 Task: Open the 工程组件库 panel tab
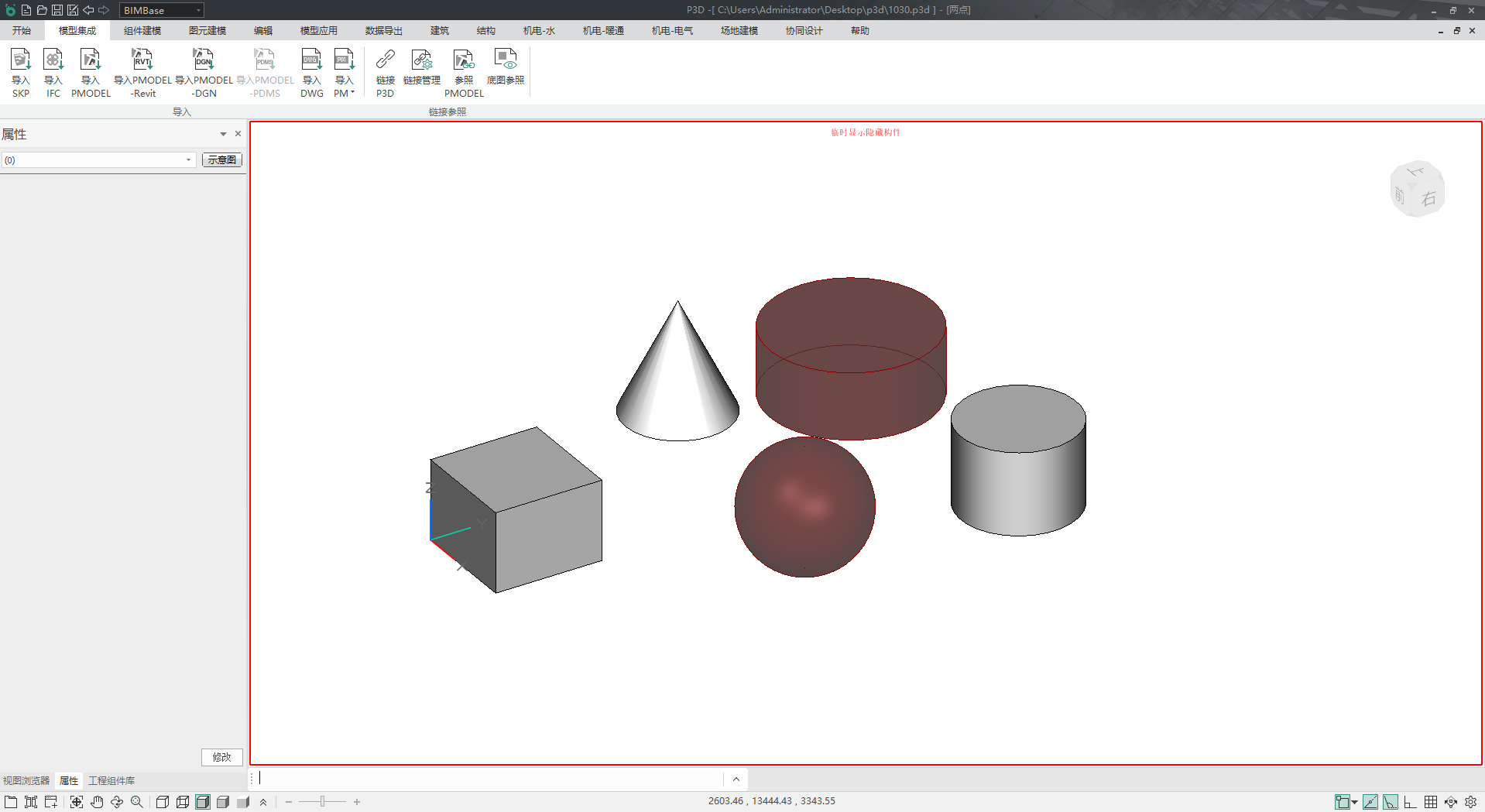point(111,780)
